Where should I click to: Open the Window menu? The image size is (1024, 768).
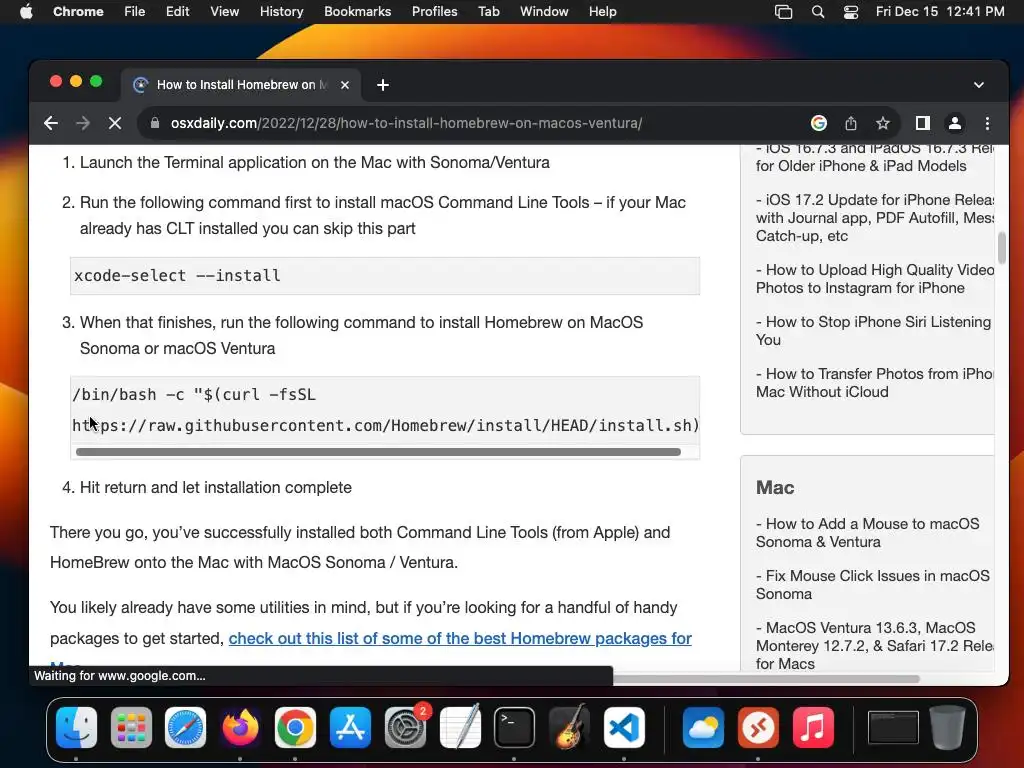pyautogui.click(x=544, y=12)
